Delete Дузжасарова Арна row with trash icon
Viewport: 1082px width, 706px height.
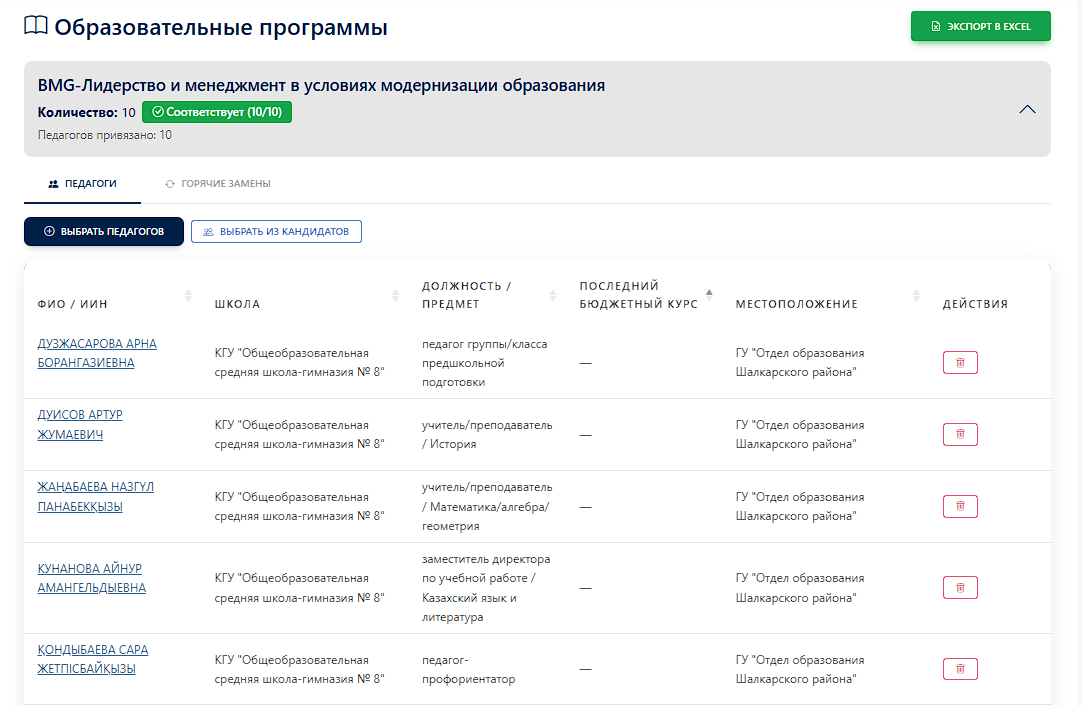point(960,362)
